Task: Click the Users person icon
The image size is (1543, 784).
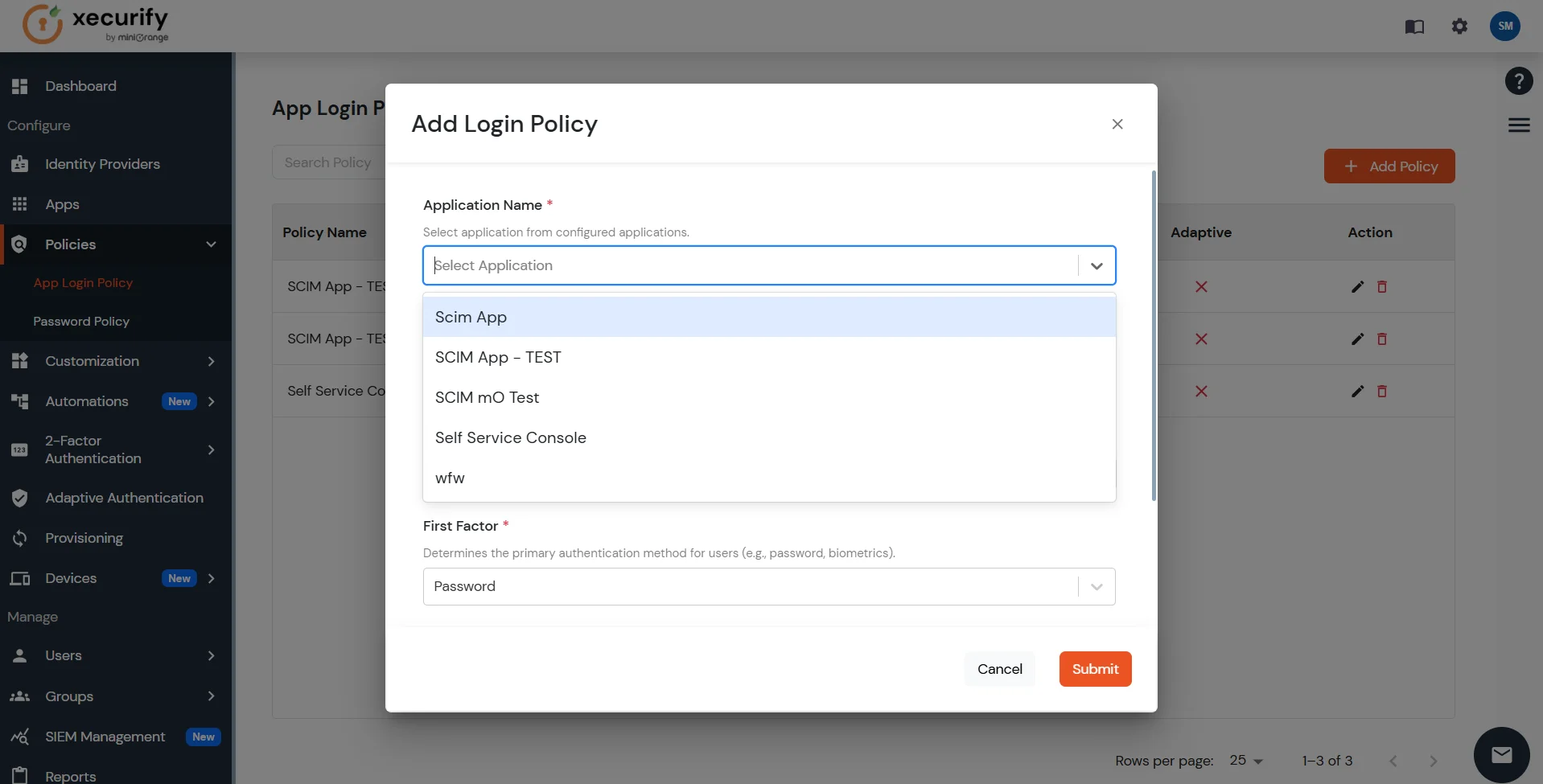Action: pyautogui.click(x=20, y=655)
